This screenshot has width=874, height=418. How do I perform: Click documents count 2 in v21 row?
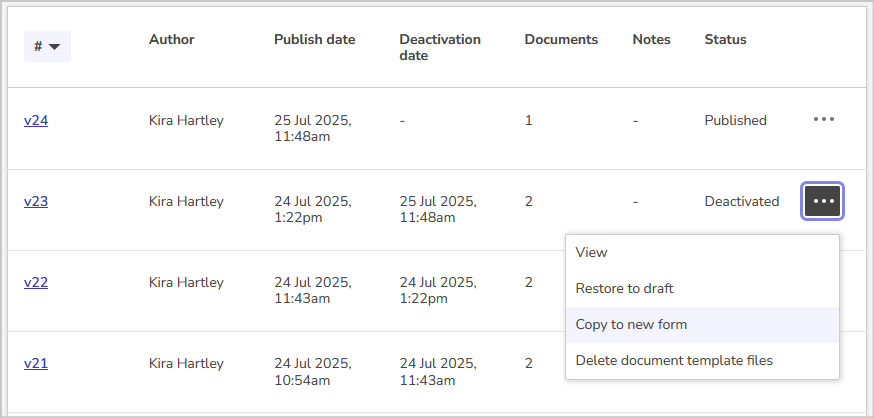click(528, 363)
